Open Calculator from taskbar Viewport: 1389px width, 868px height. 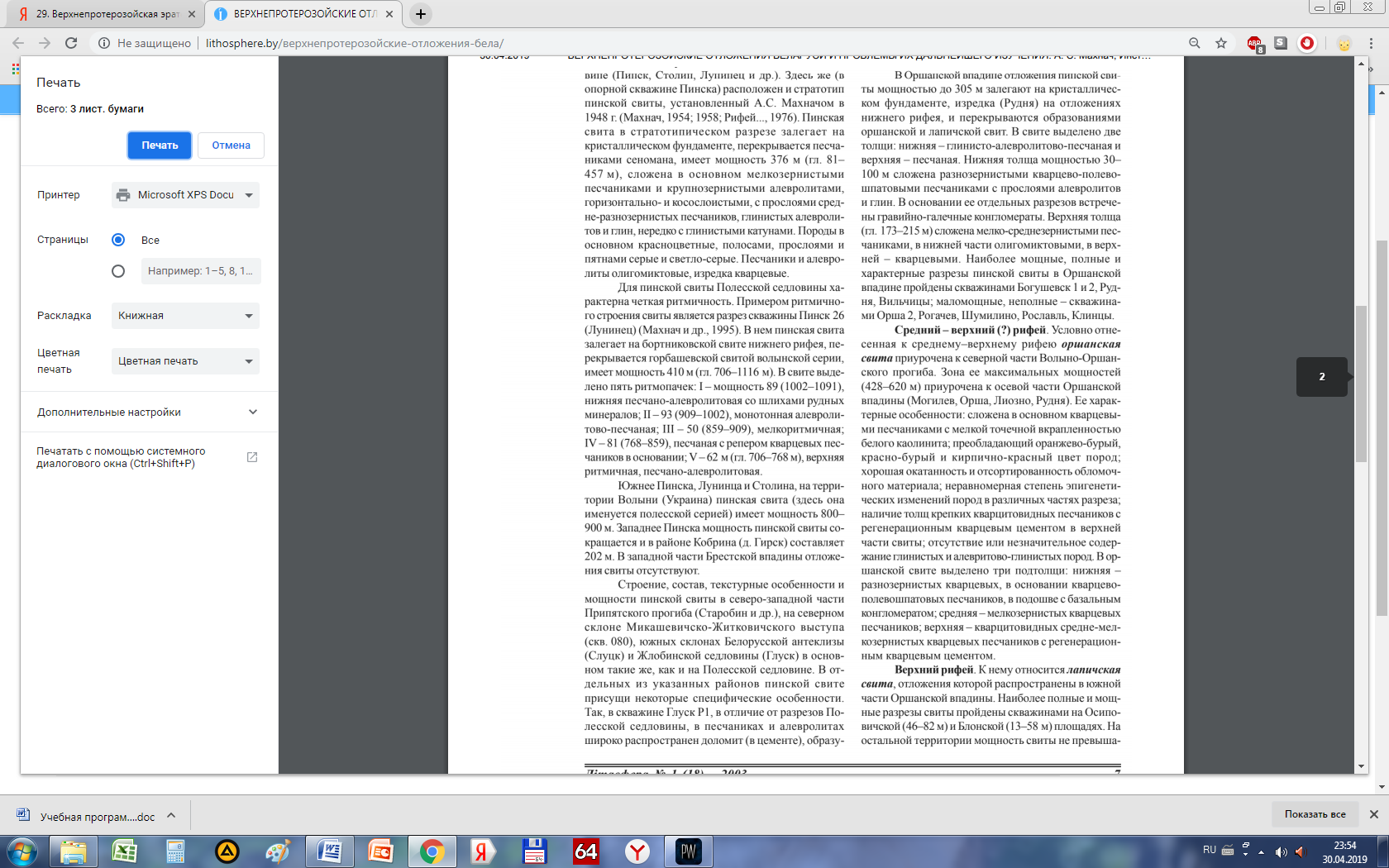point(176,851)
